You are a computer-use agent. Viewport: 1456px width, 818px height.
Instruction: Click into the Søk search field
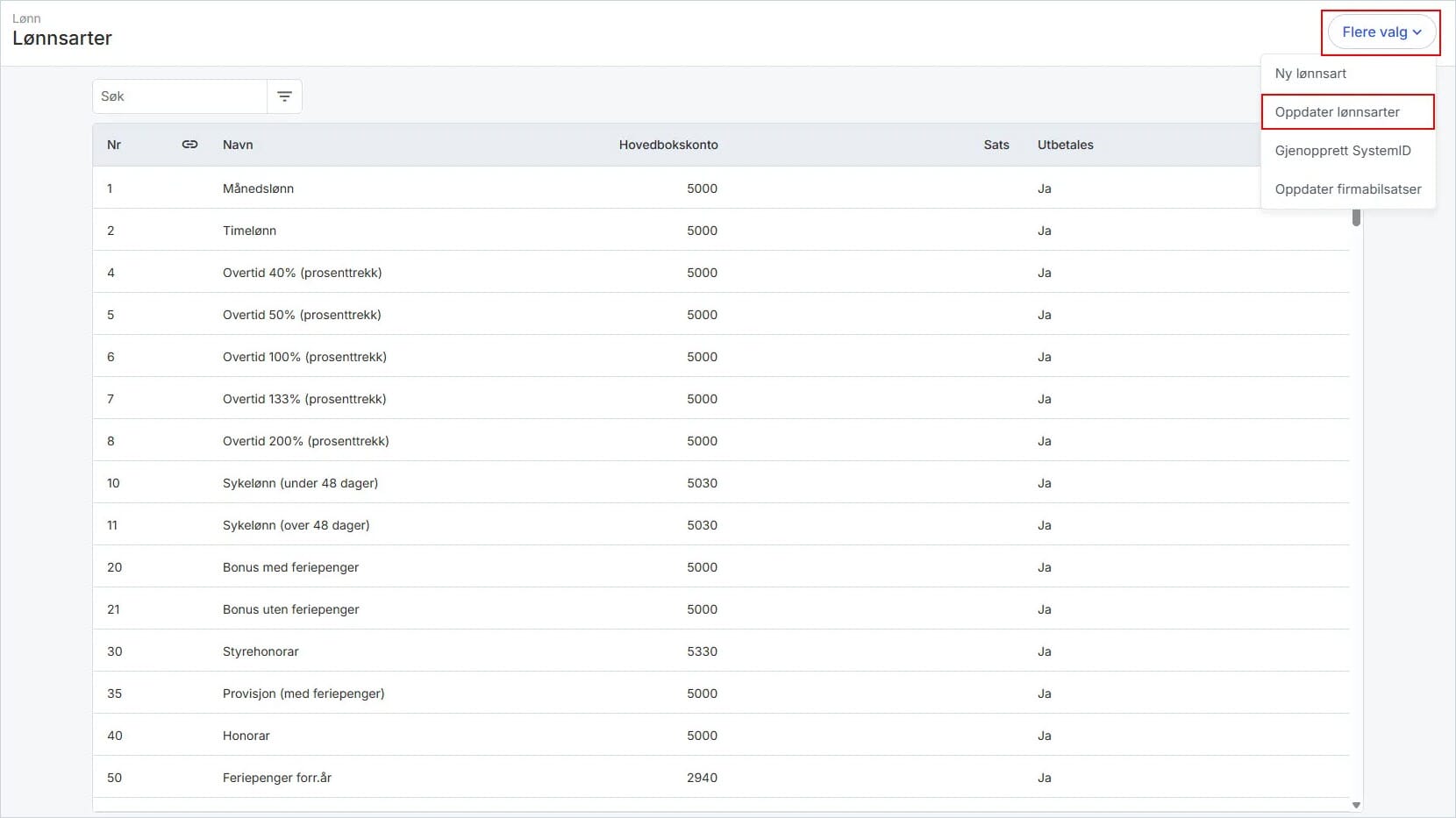[x=180, y=96]
